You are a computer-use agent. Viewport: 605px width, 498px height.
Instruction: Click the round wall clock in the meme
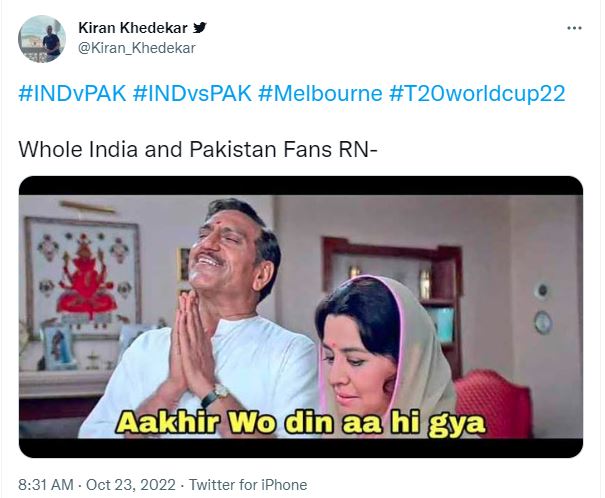pyautogui.click(x=543, y=322)
